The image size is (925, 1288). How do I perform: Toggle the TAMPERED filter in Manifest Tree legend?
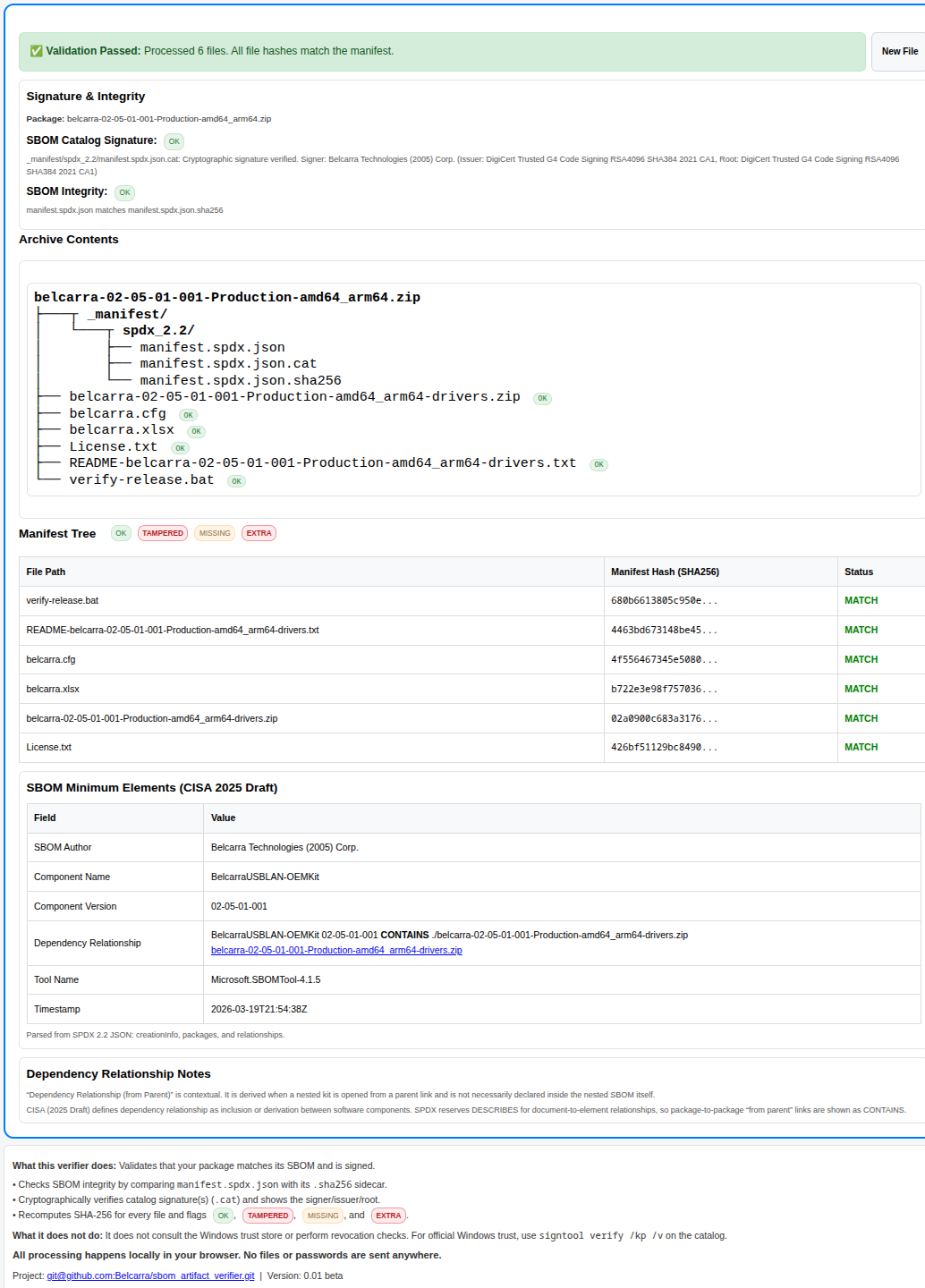[162, 533]
